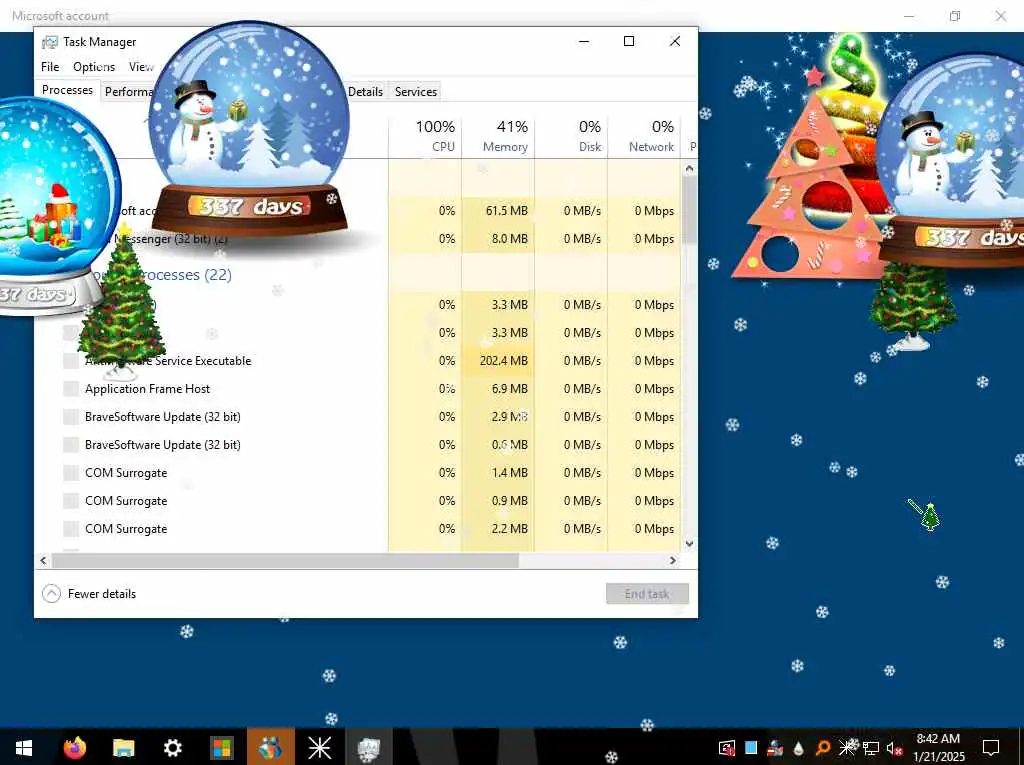Click the 6.9 MB memory cell
The height and width of the screenshot is (765, 1024).
click(x=498, y=389)
